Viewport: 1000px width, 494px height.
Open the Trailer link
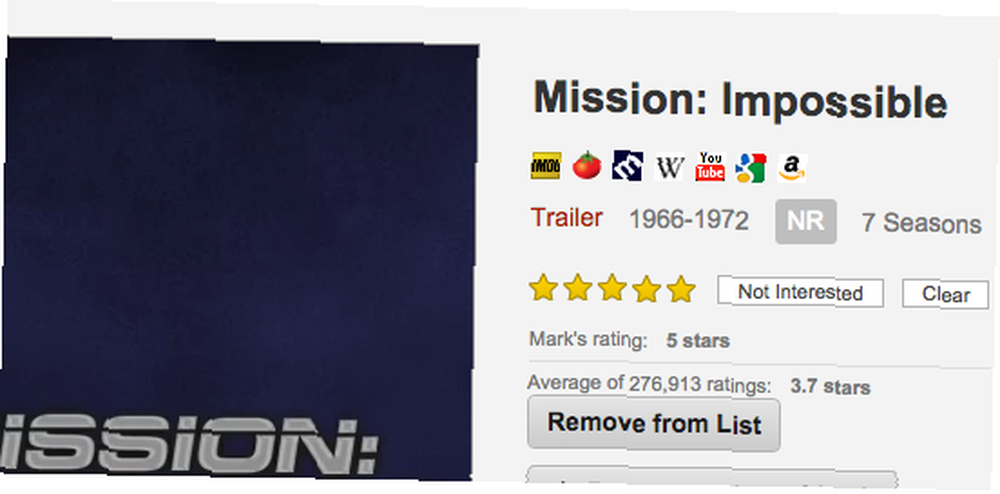coord(566,218)
